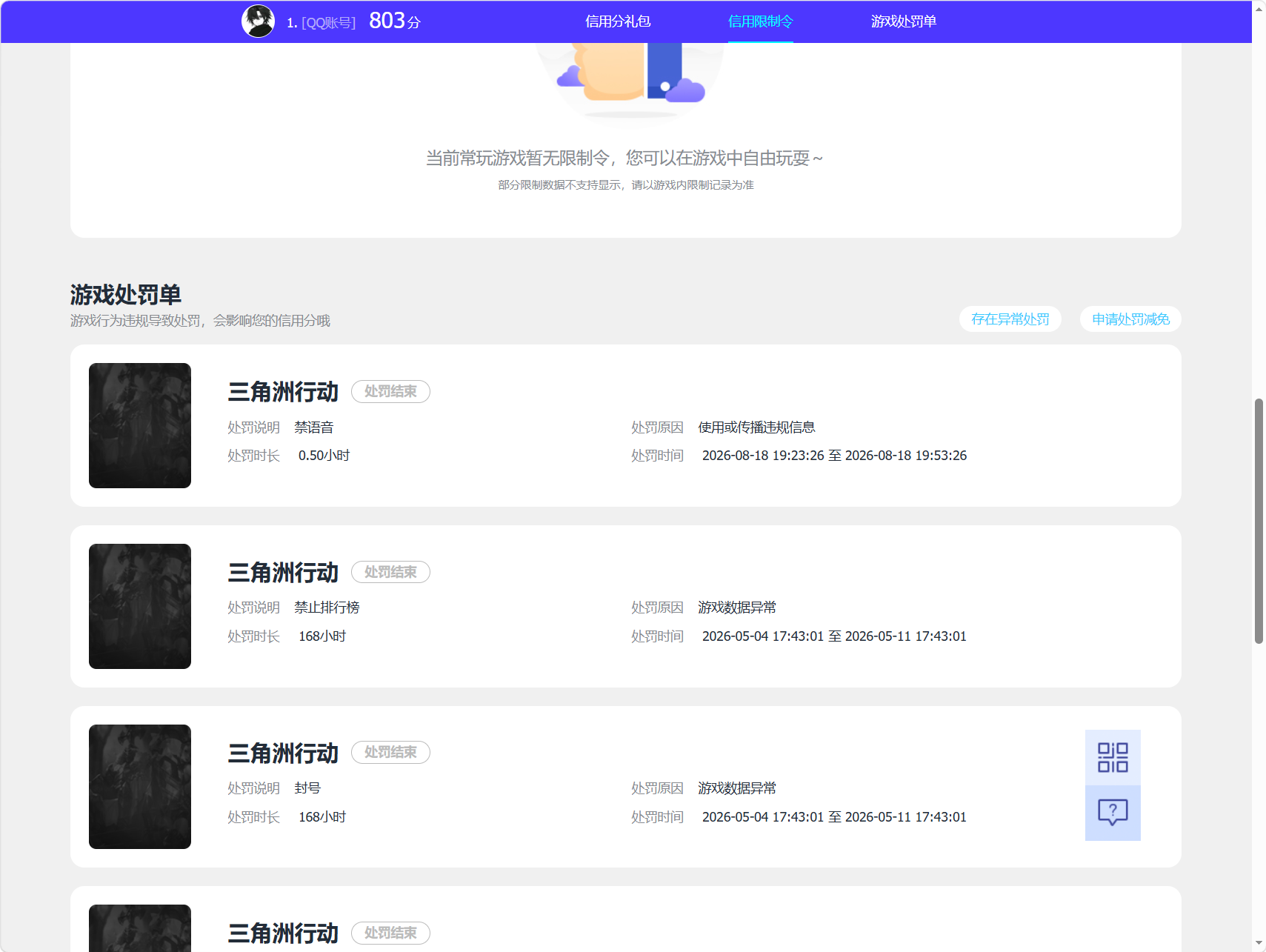This screenshot has height=952, width=1266.
Task: Select the 信用限制令 tab
Action: 760,21
